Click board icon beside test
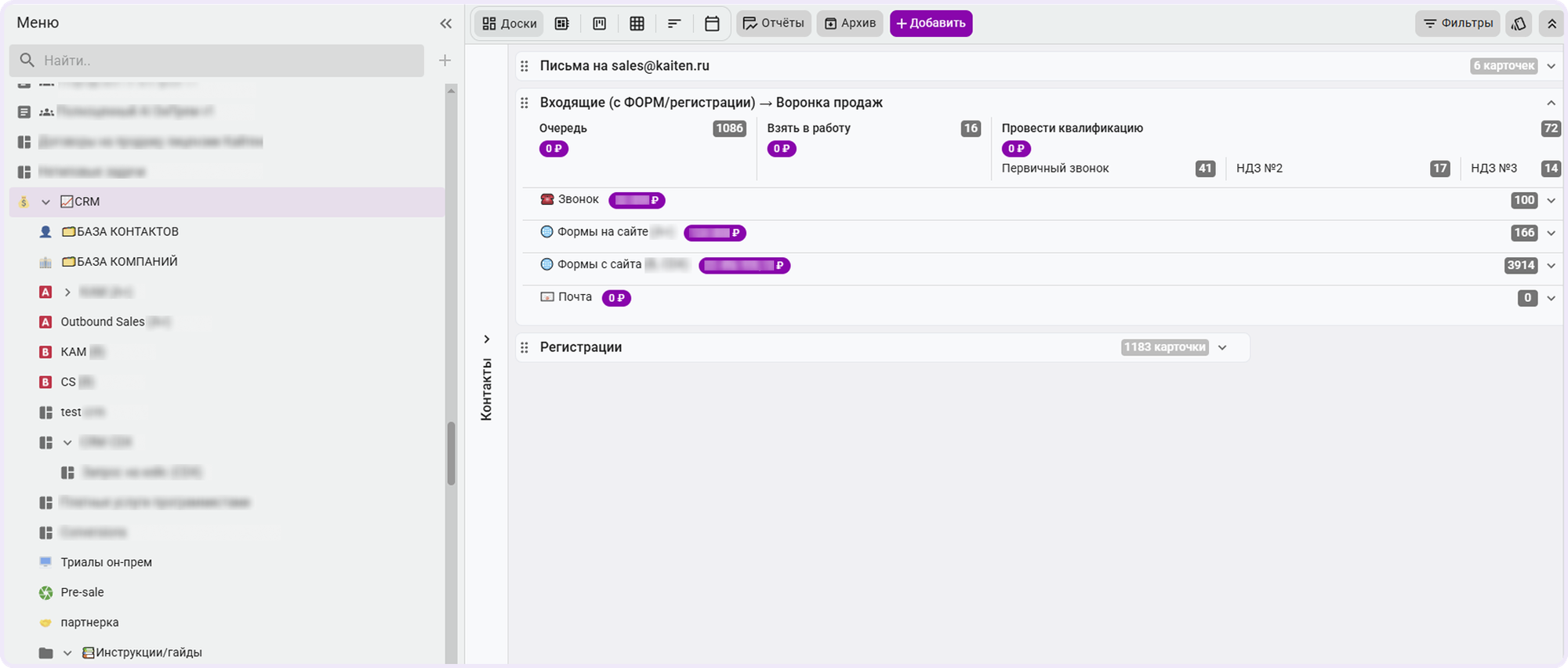Image resolution: width=1568 pixels, height=668 pixels. pos(45,412)
